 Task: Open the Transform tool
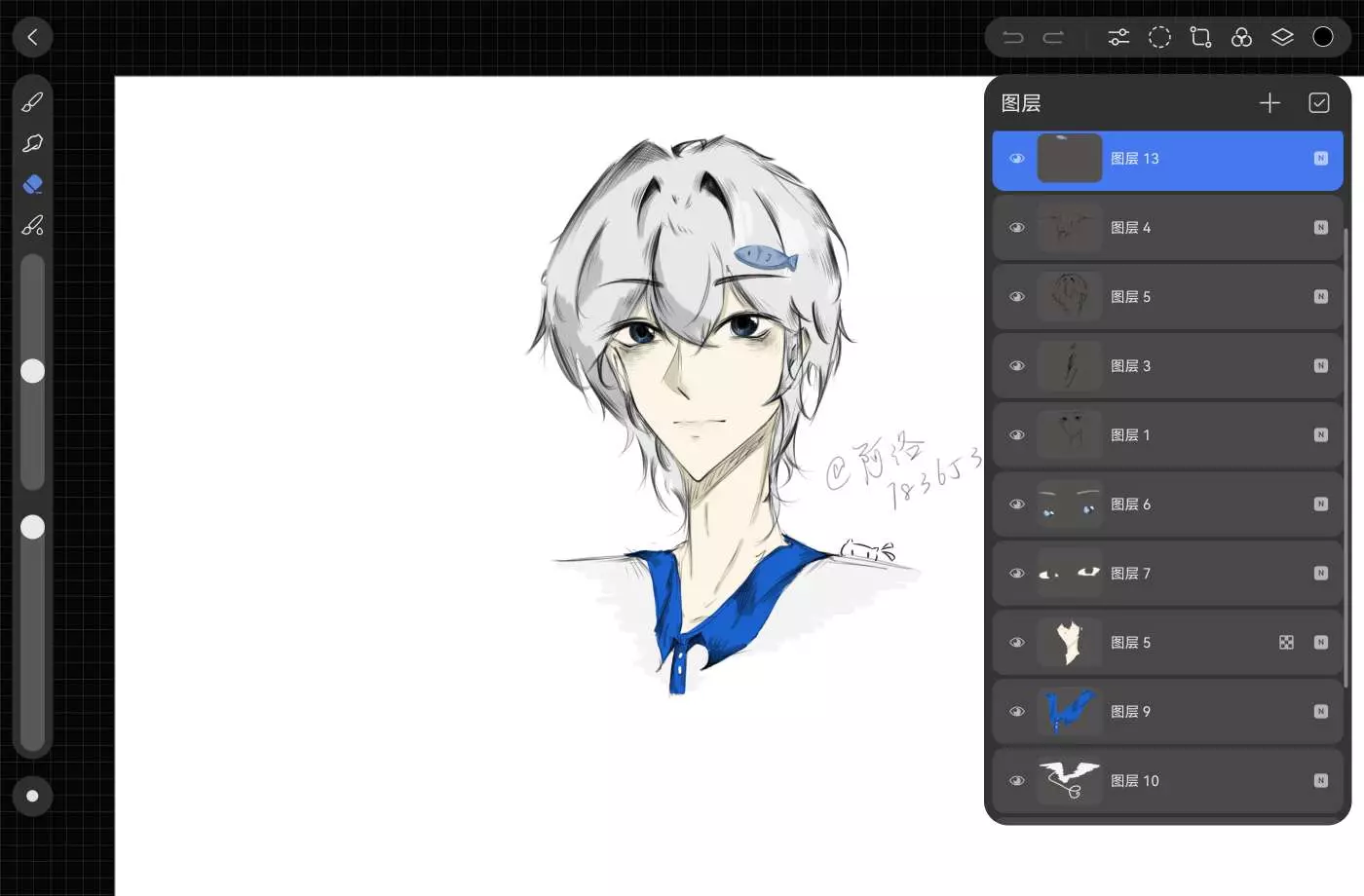click(1200, 37)
